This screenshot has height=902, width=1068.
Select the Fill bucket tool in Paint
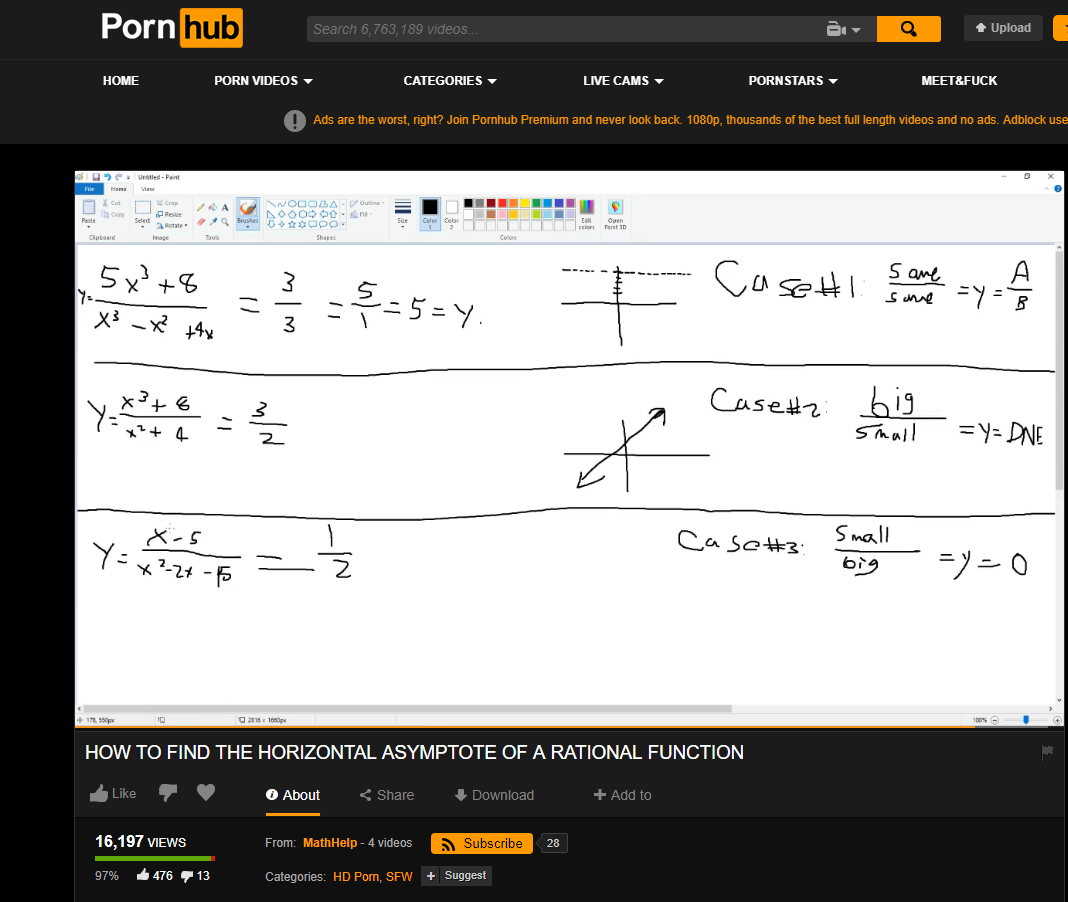pos(213,207)
